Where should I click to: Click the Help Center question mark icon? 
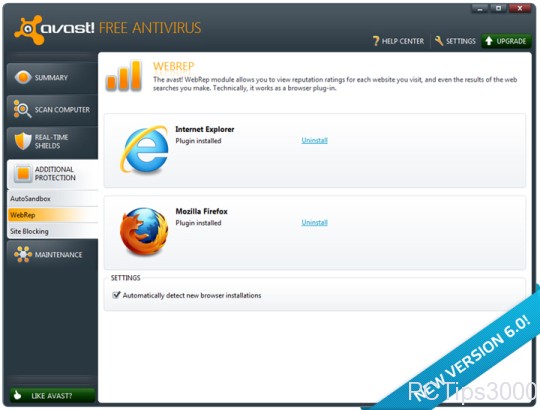376,41
